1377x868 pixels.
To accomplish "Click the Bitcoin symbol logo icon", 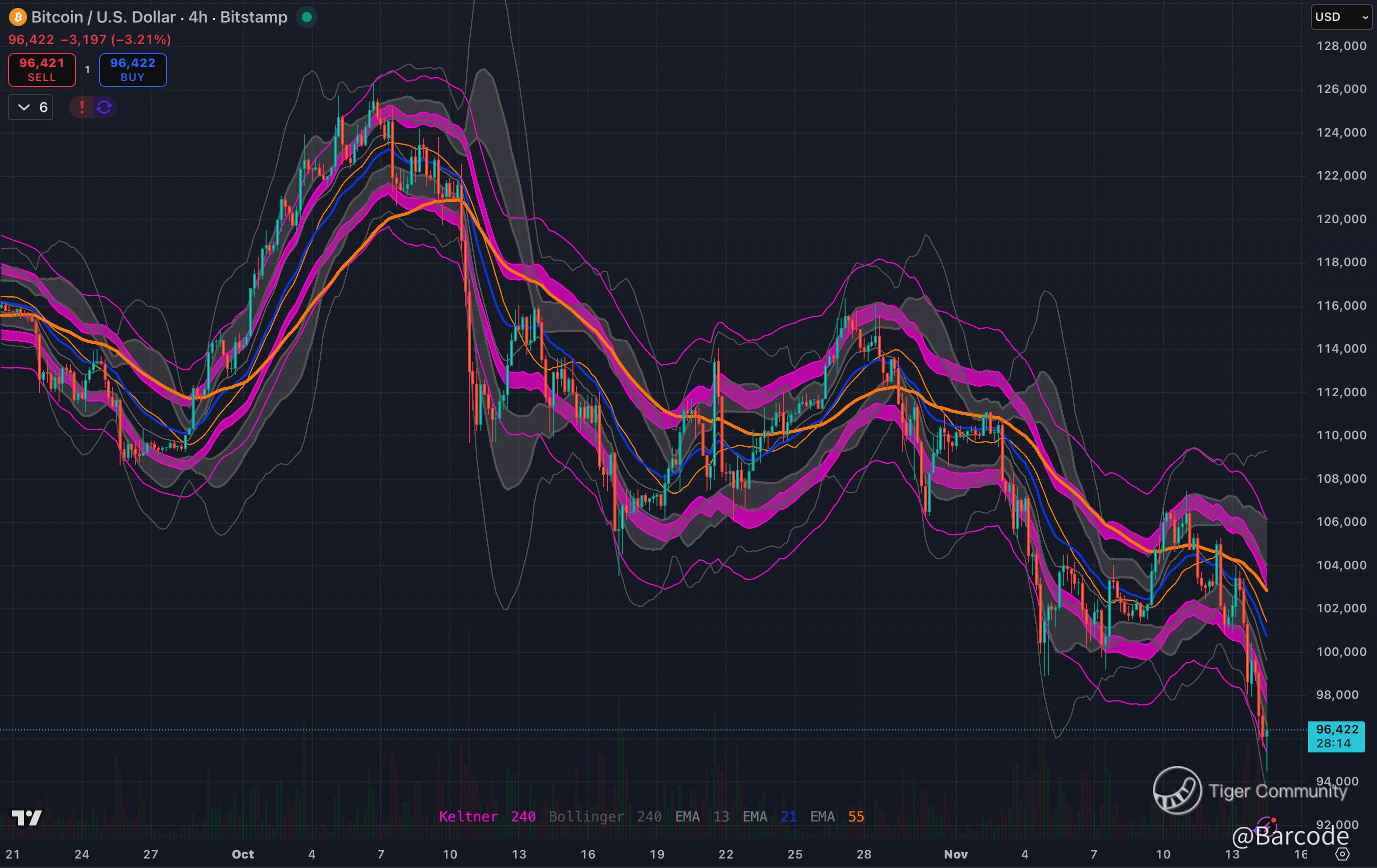I will click(x=18, y=17).
